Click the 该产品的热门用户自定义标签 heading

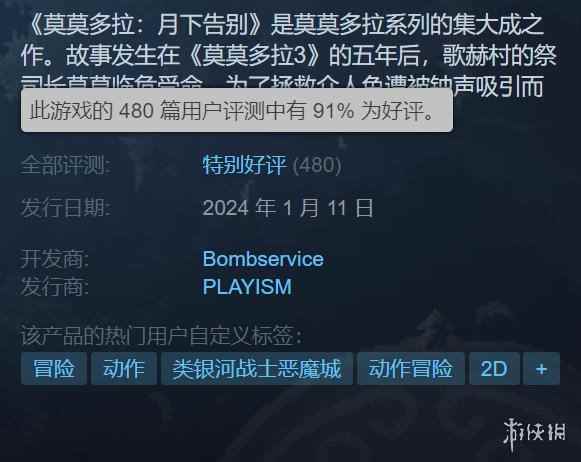pyautogui.click(x=162, y=336)
